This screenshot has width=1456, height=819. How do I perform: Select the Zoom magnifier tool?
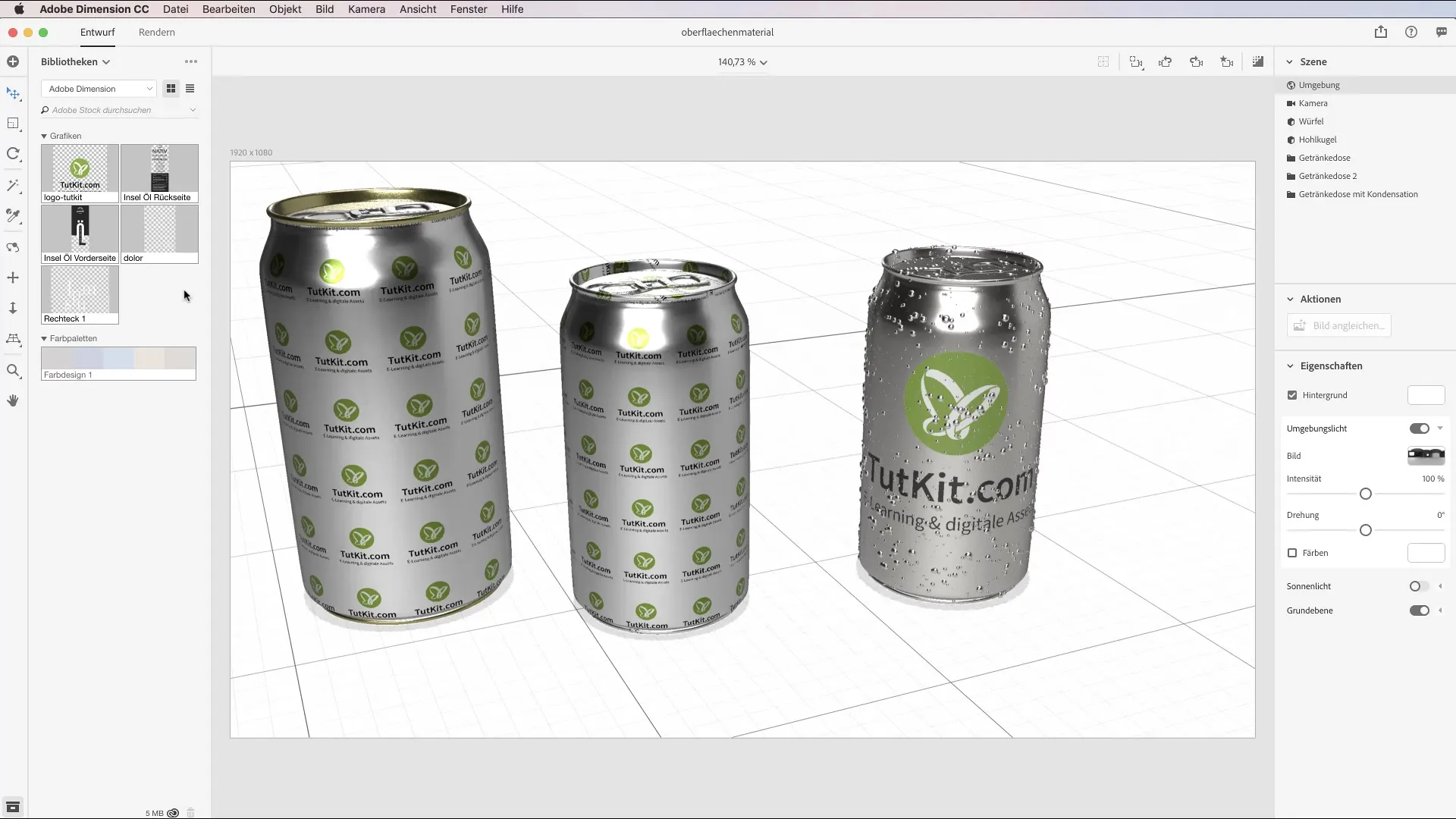coord(13,370)
